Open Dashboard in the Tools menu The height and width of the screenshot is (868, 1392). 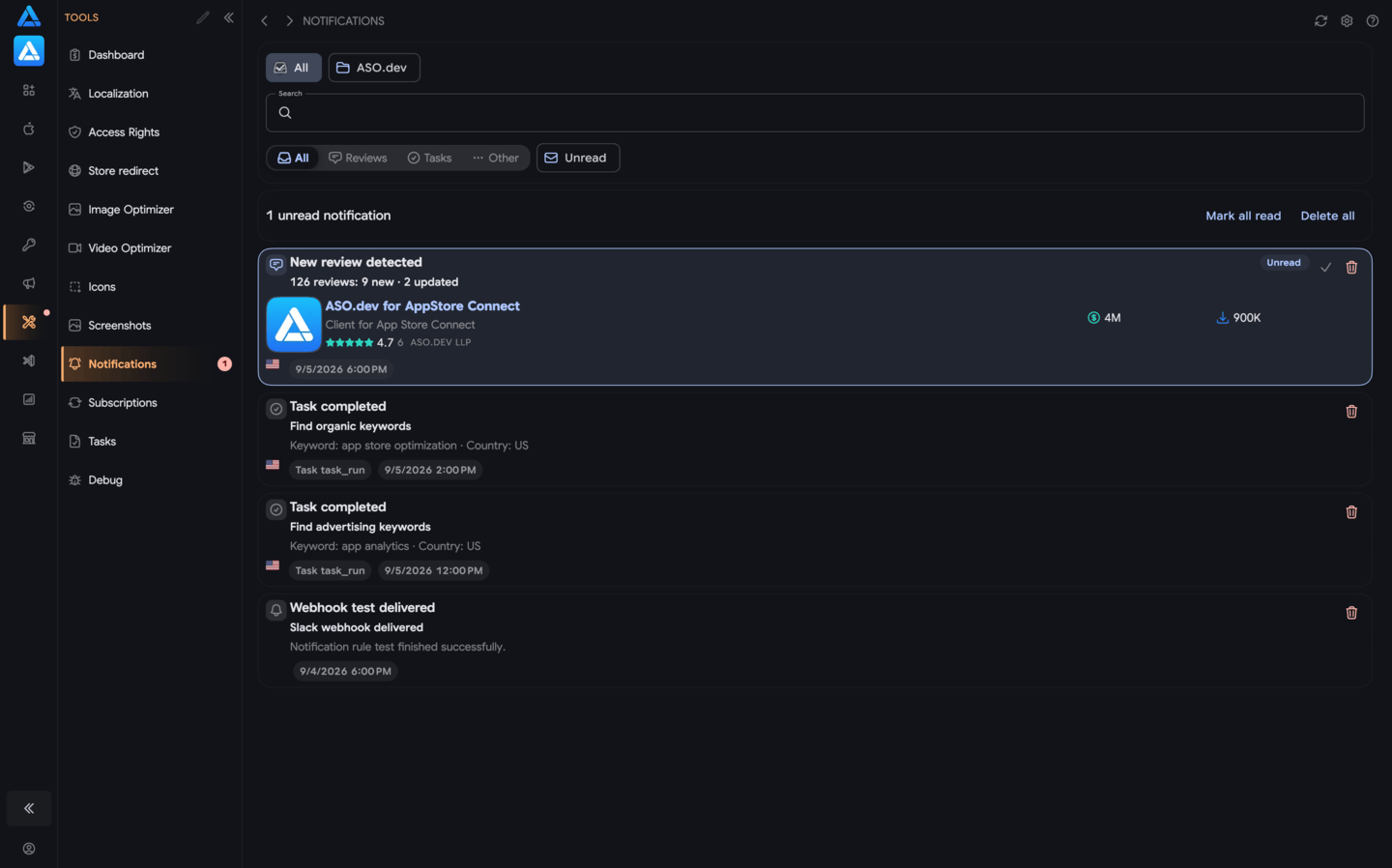(x=149, y=55)
